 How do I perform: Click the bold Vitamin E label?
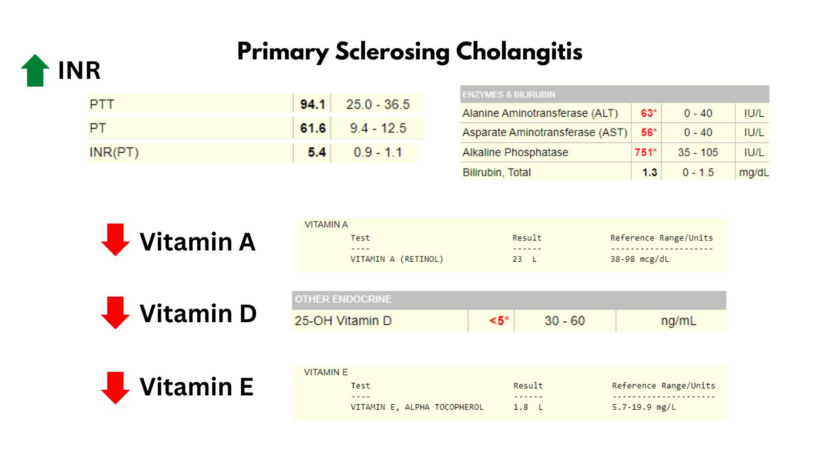pyautogui.click(x=196, y=387)
